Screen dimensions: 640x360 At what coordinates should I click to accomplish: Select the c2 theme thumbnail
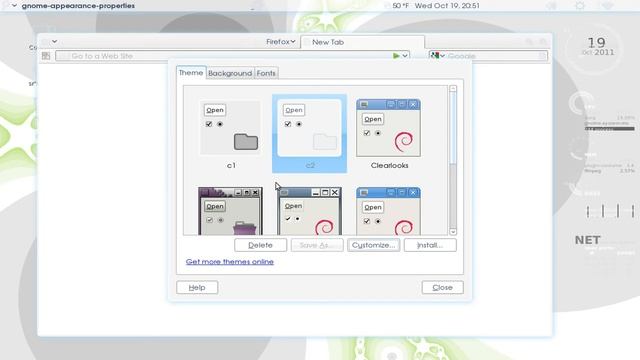click(x=309, y=134)
